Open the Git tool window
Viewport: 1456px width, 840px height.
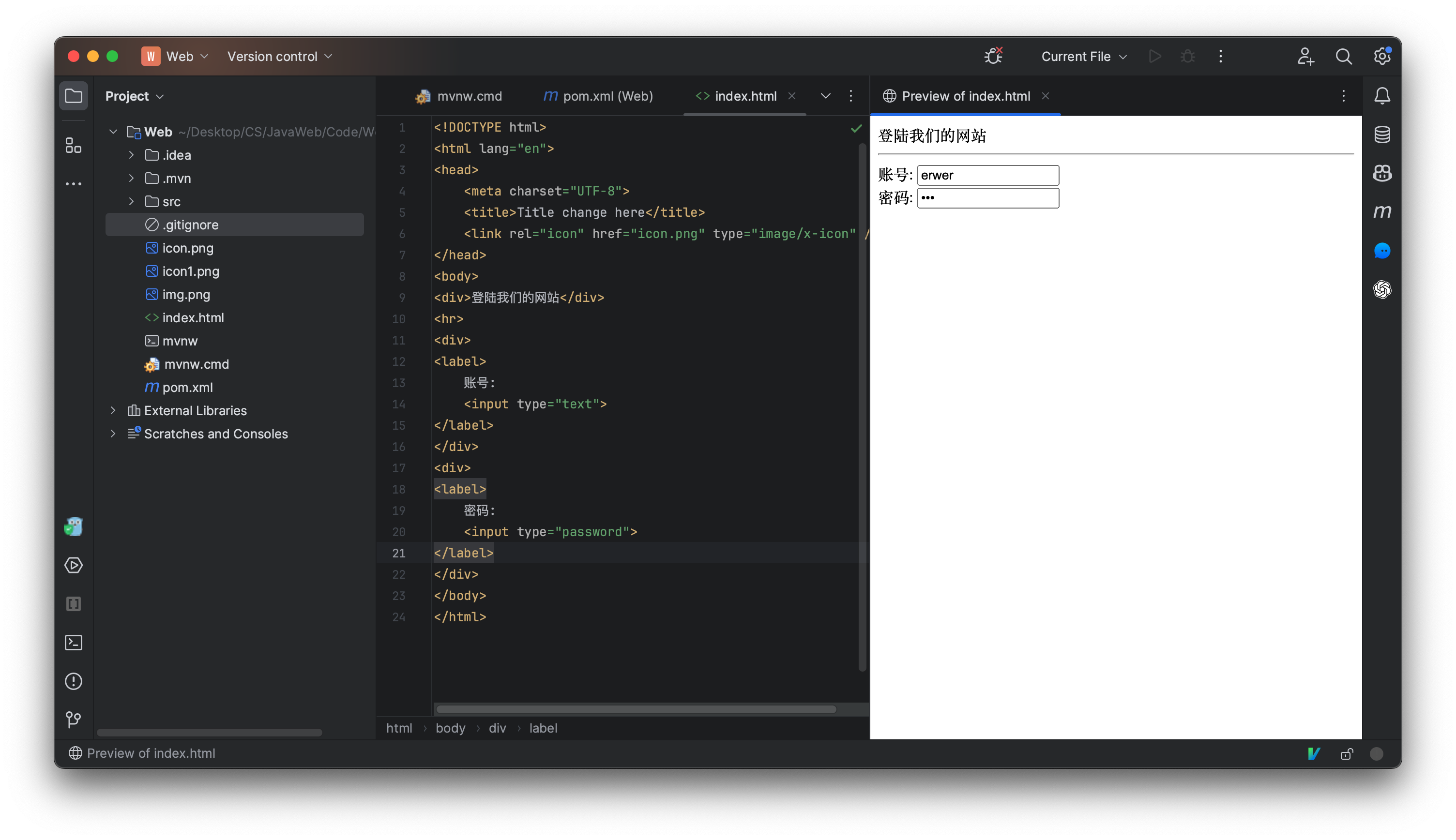coord(73,719)
